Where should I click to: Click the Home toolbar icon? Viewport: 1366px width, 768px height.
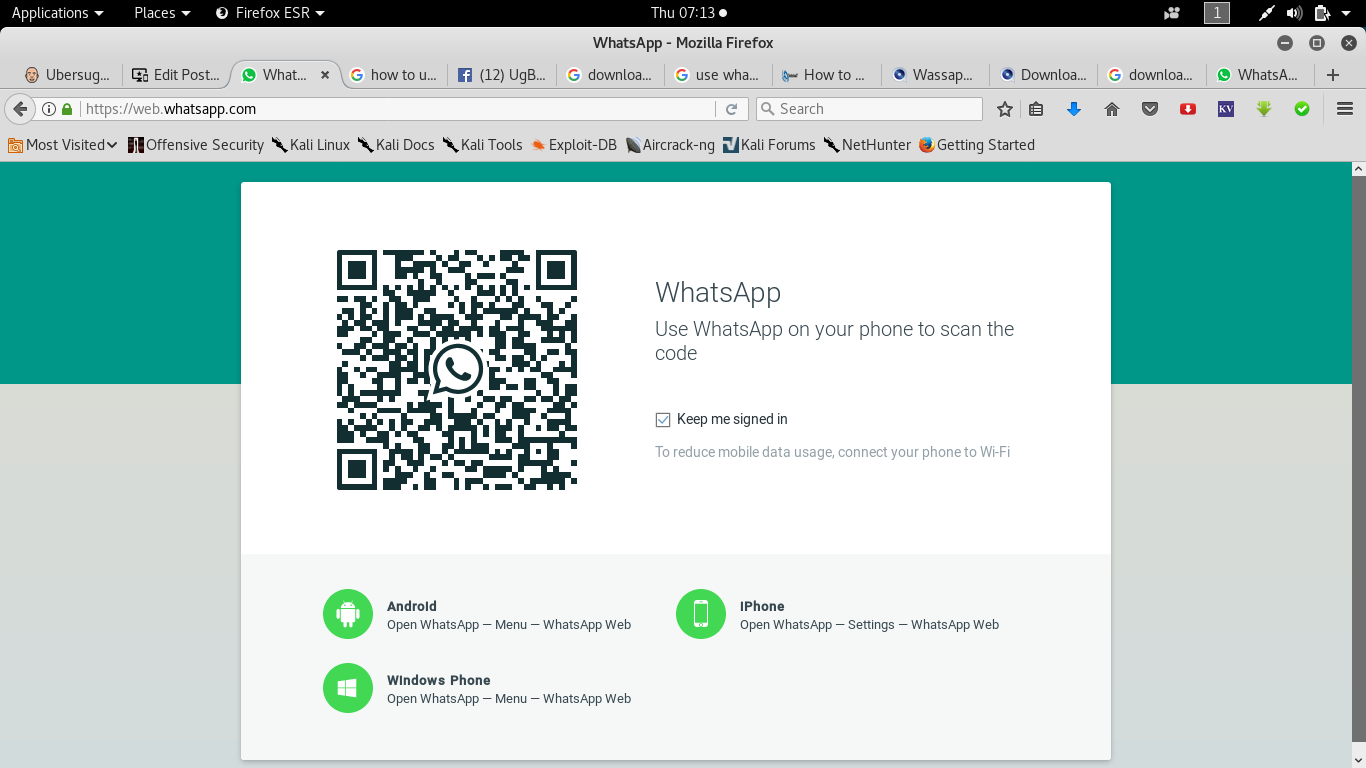pyautogui.click(x=1112, y=109)
